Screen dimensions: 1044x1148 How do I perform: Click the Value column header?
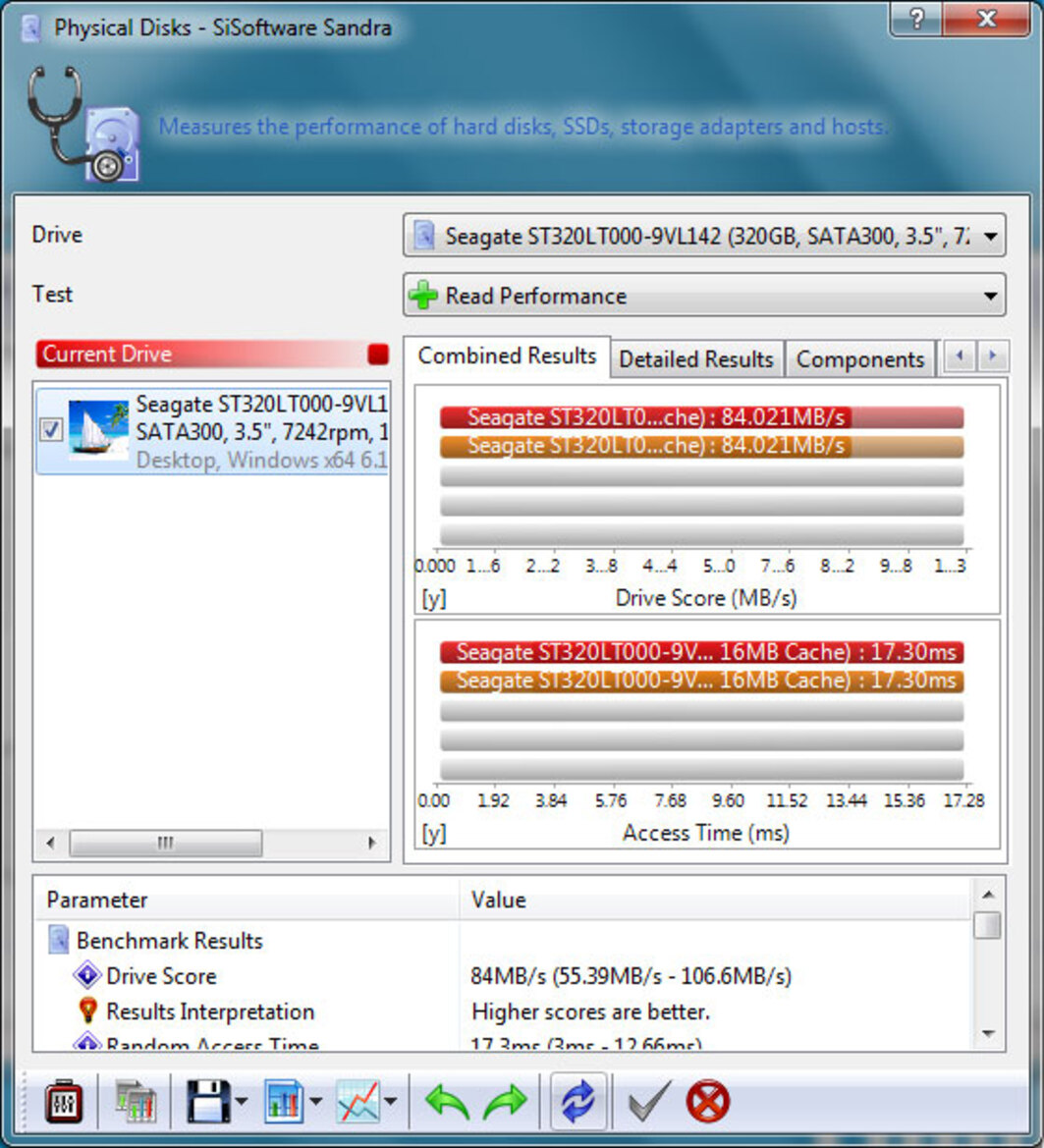(715, 900)
